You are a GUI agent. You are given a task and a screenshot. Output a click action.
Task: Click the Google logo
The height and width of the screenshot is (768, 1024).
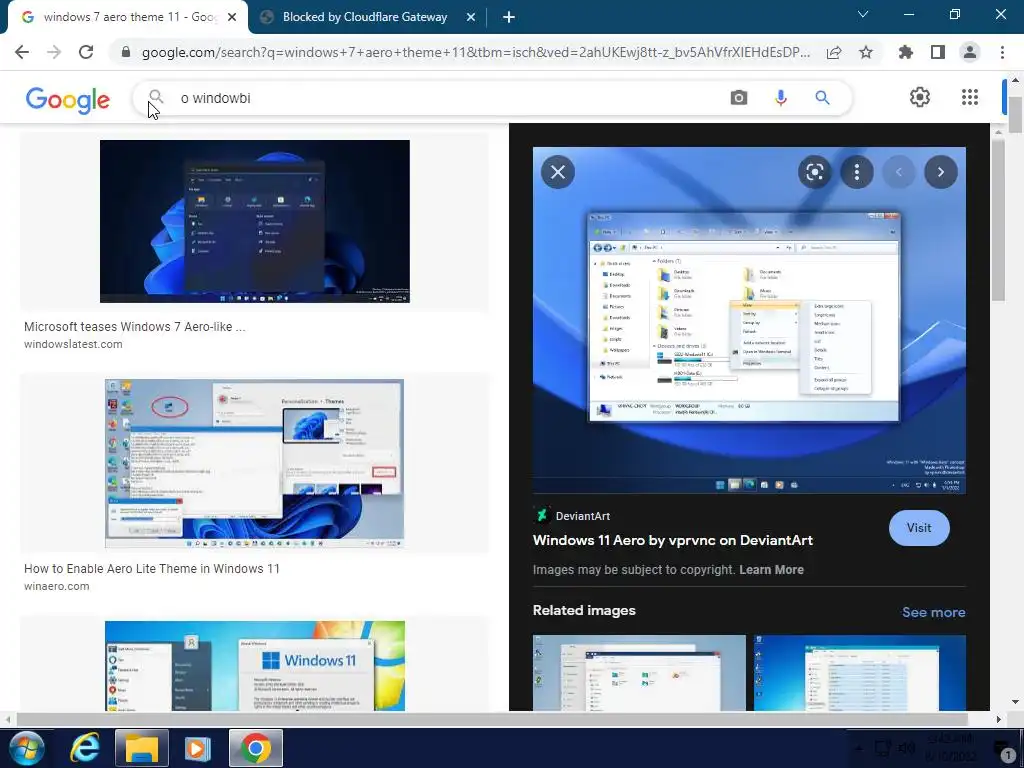tap(68, 100)
